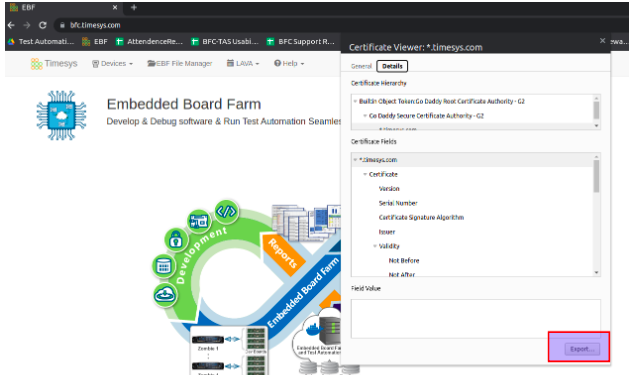Click the orange Reports arrow
This screenshot has height=377, width=634.
click(x=284, y=254)
